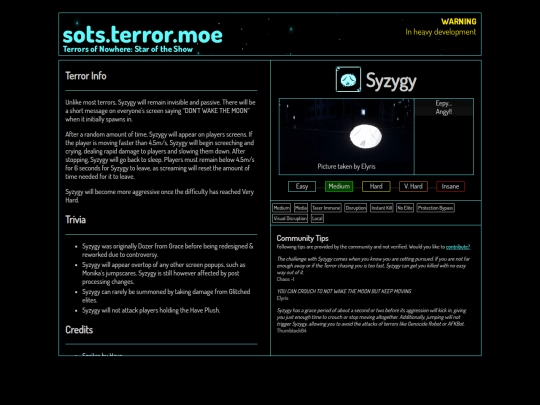This screenshot has width=540, height=405.
Task: Click the tip beginning 'The challenge with Syzygy'
Action: [x=373, y=266]
